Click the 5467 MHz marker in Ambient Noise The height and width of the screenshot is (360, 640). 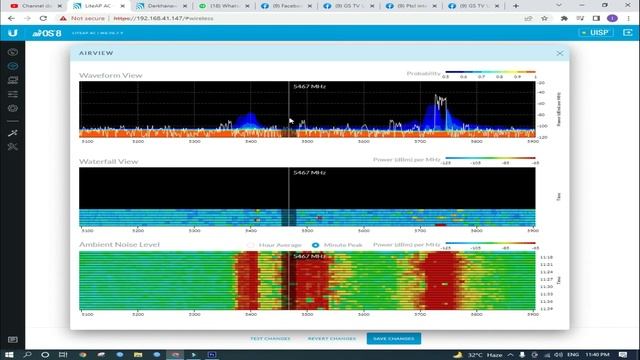coord(309,256)
